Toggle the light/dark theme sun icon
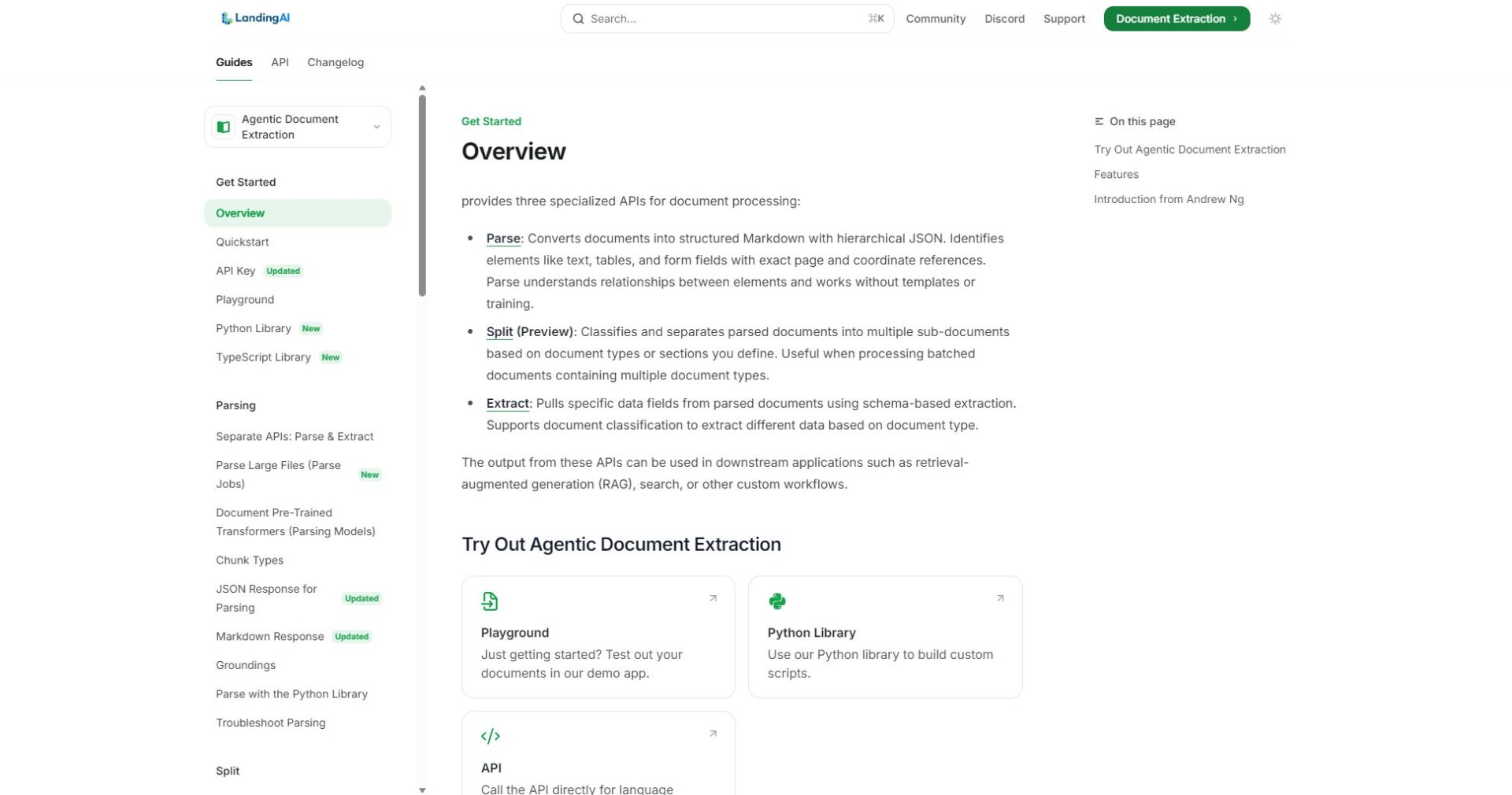1512x795 pixels. click(x=1275, y=19)
